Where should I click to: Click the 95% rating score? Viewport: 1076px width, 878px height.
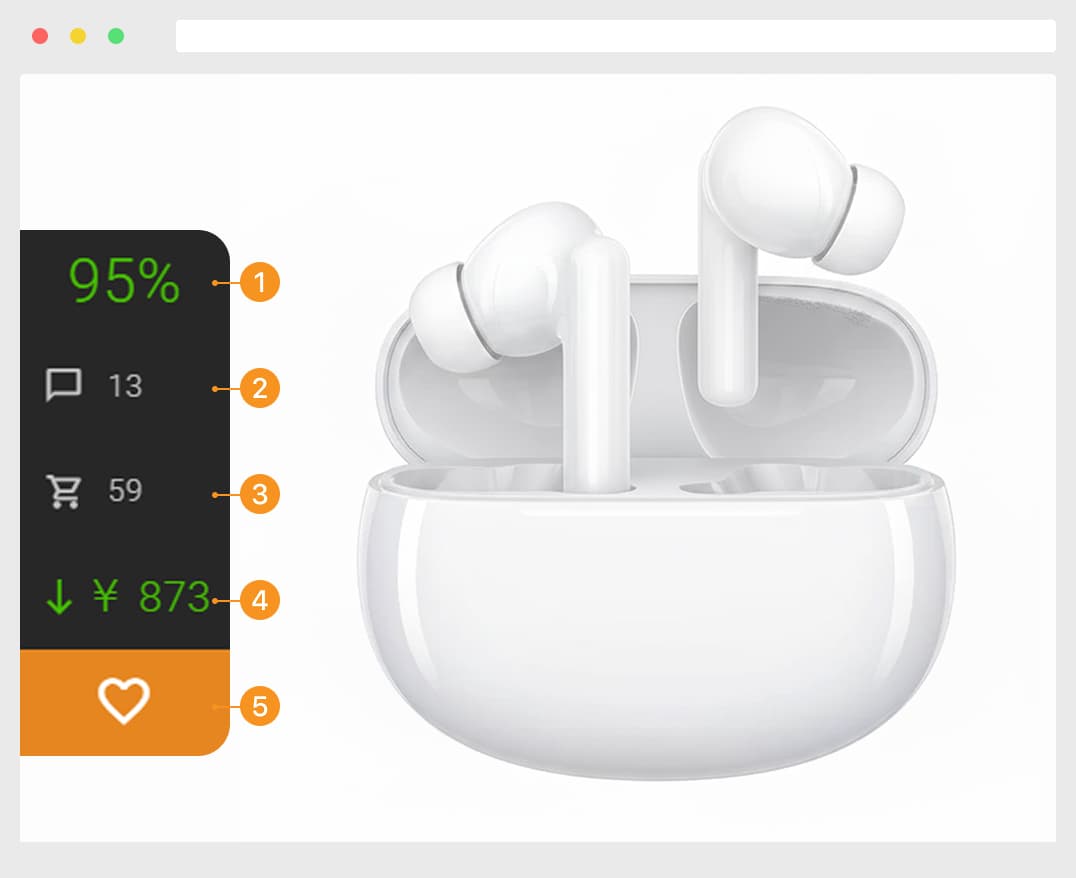pyautogui.click(x=124, y=280)
